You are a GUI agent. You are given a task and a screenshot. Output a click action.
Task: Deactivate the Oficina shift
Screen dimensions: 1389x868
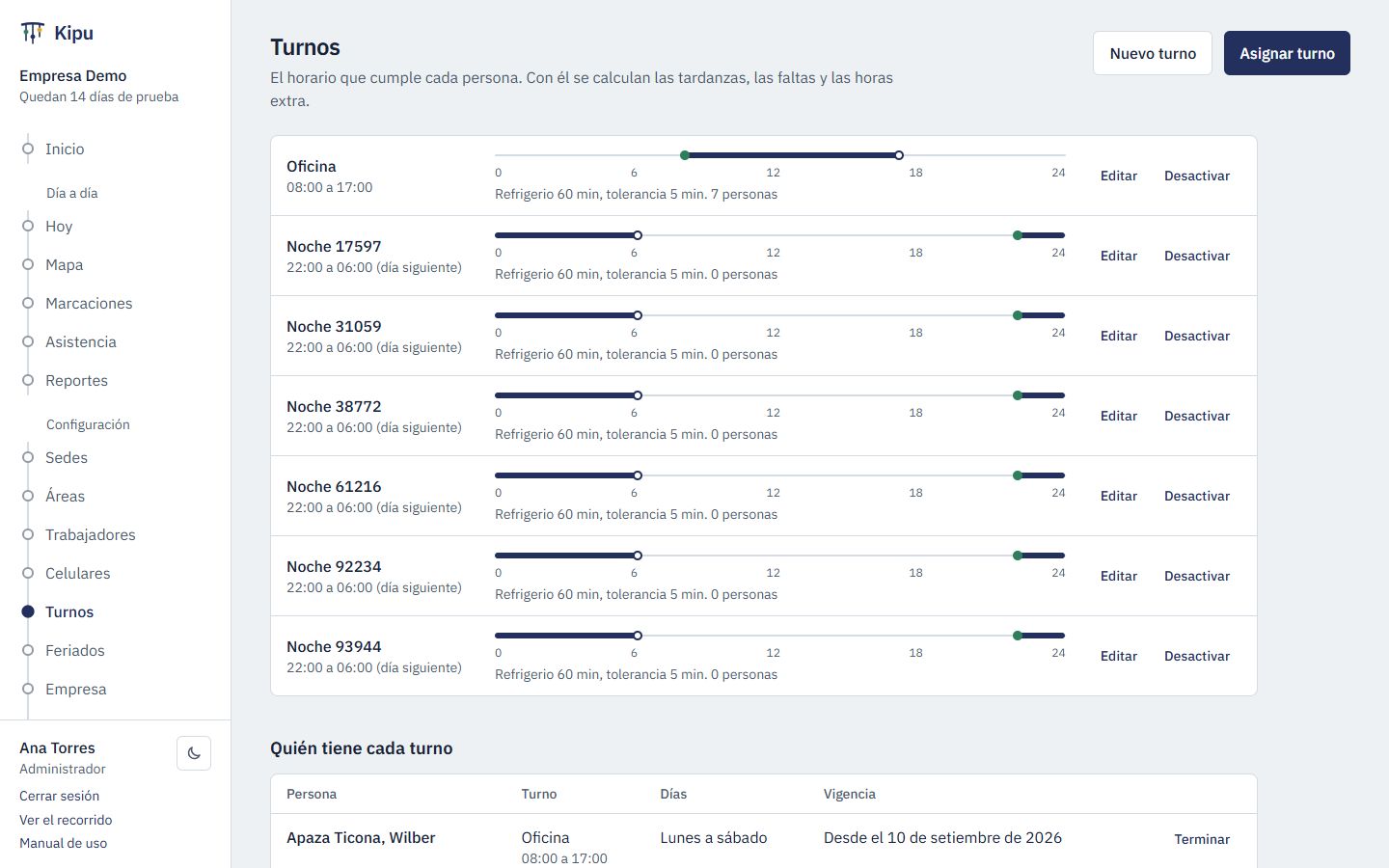[1197, 176]
